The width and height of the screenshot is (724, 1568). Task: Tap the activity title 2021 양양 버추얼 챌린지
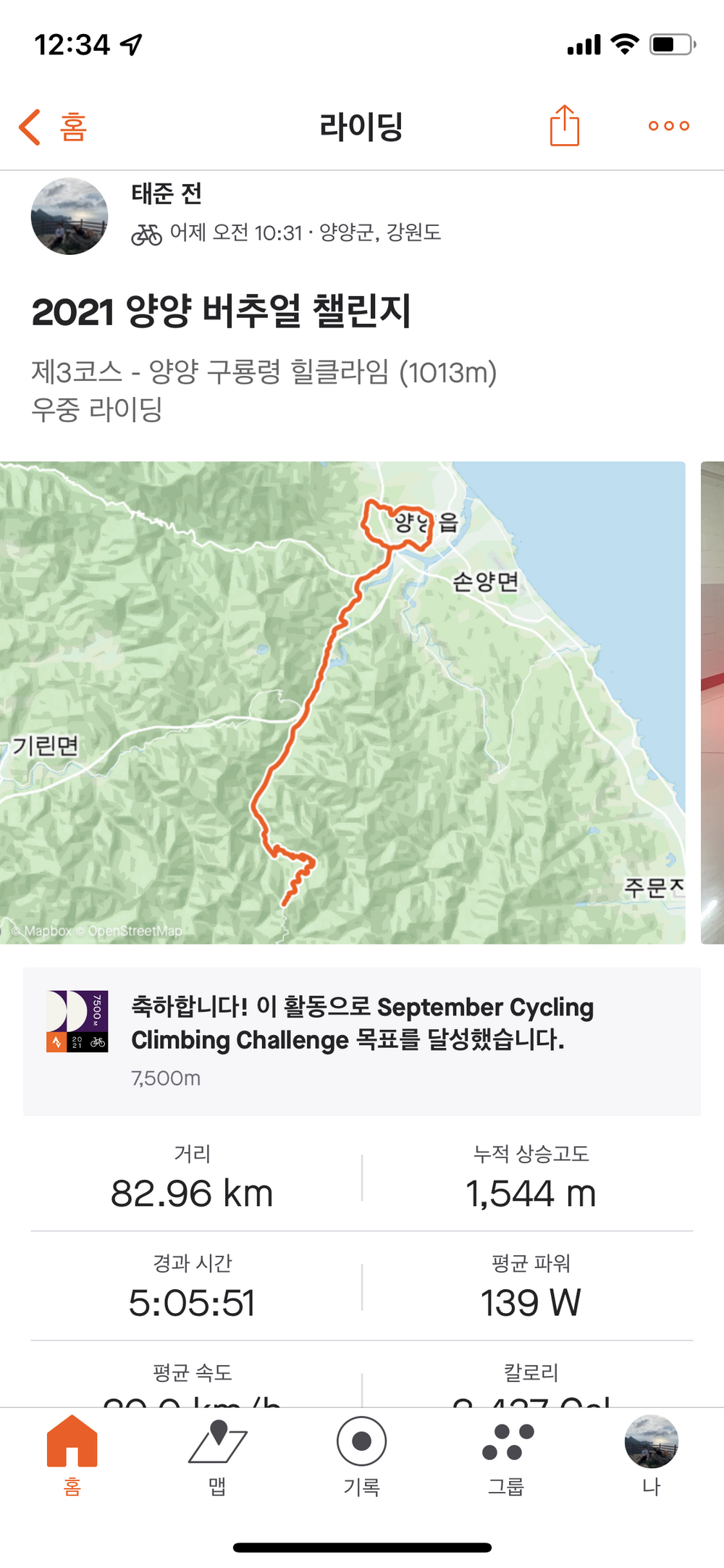[222, 312]
